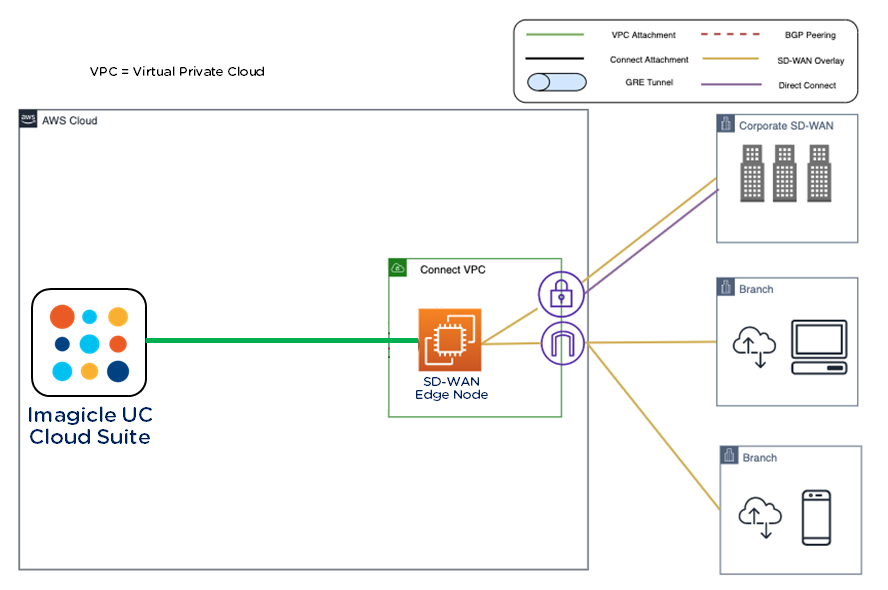Click the mobile phone icon in Branch
The width and height of the screenshot is (888, 590).
tap(816, 517)
